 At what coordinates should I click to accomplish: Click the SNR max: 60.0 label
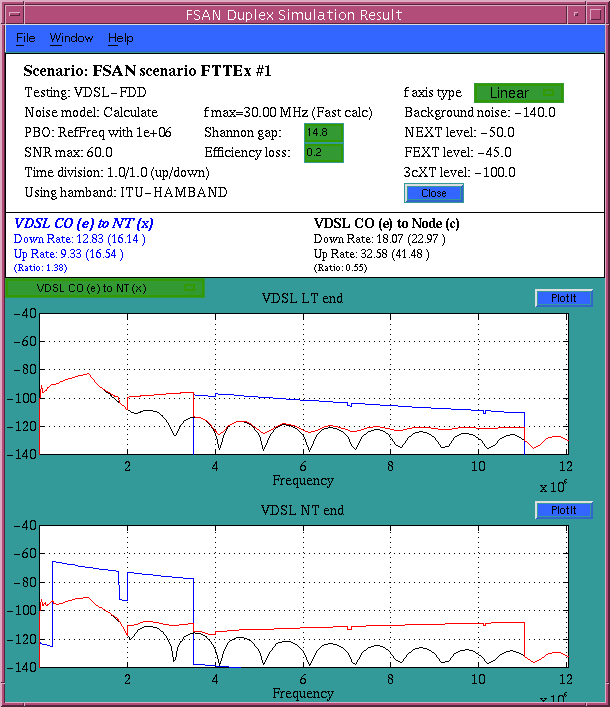[69, 152]
